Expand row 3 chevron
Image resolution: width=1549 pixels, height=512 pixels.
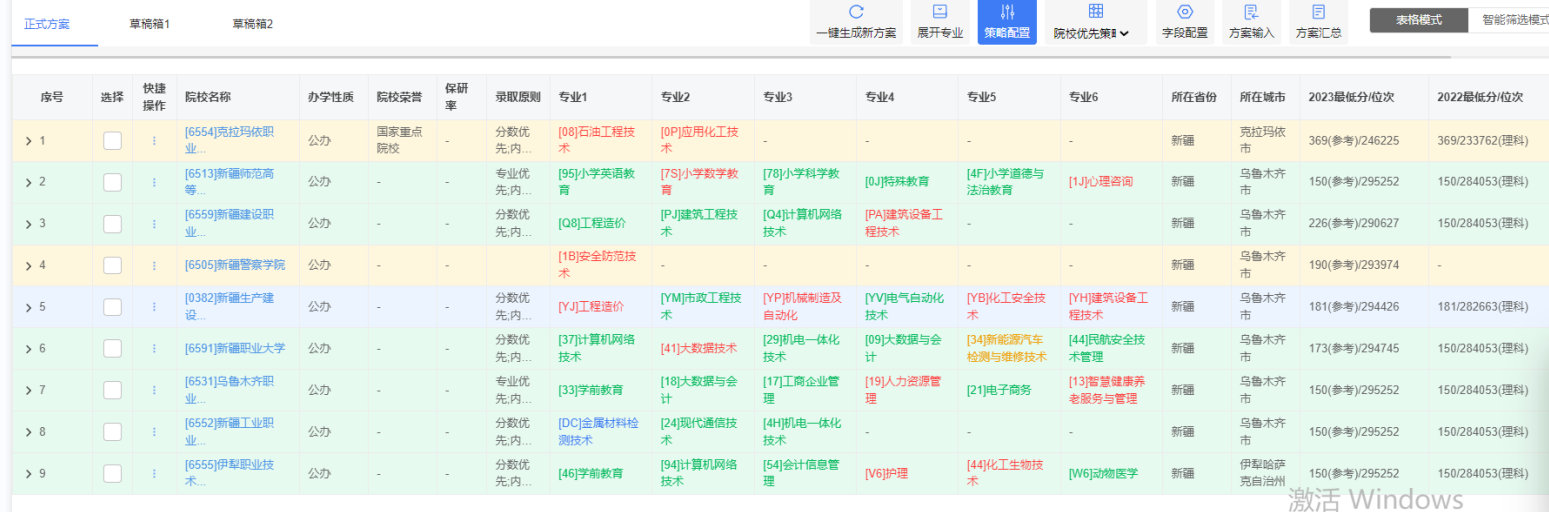(28, 224)
